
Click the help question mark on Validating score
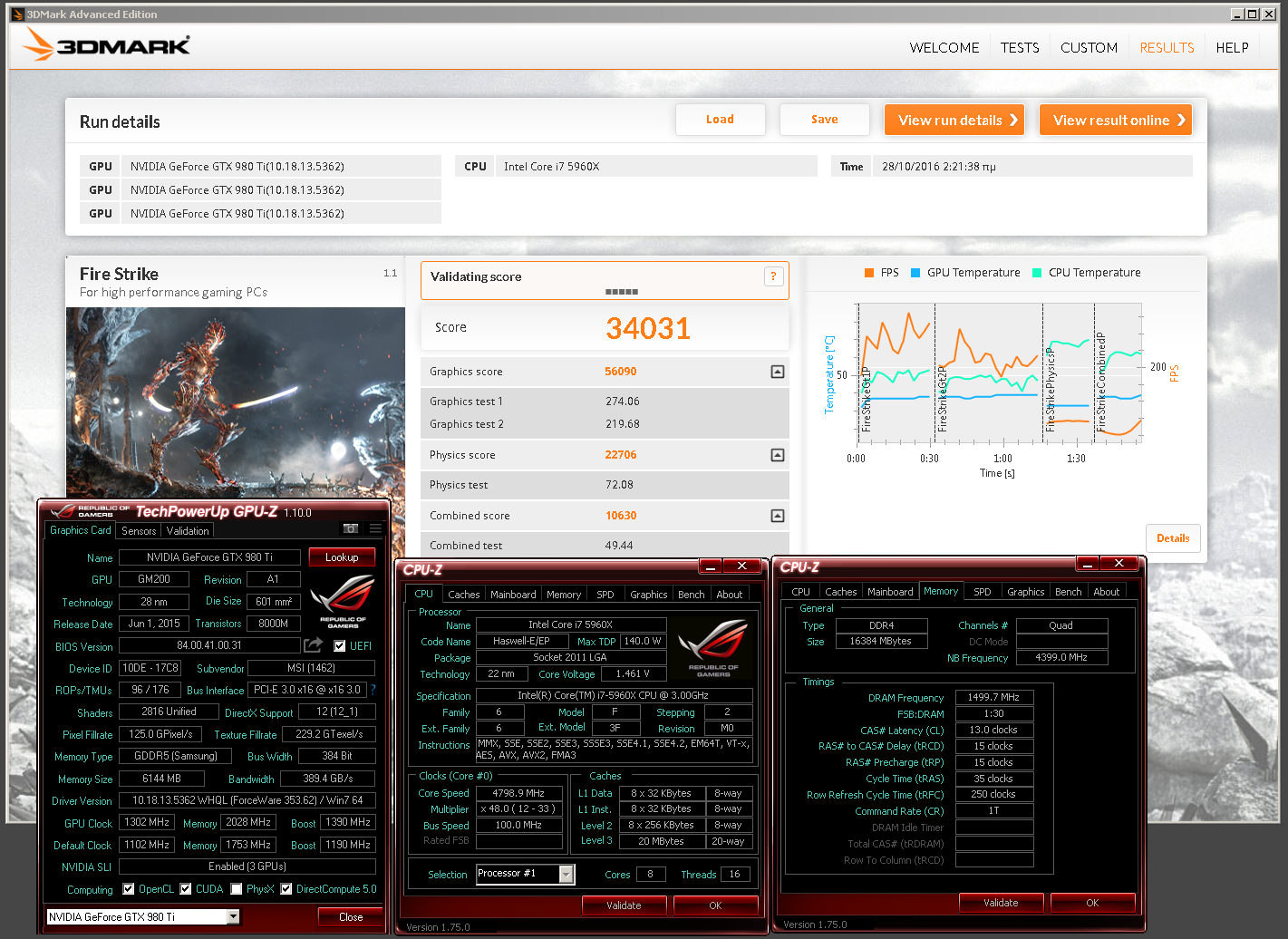pos(773,276)
